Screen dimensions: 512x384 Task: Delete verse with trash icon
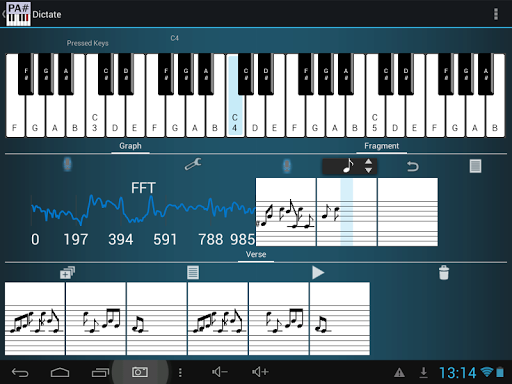444,272
